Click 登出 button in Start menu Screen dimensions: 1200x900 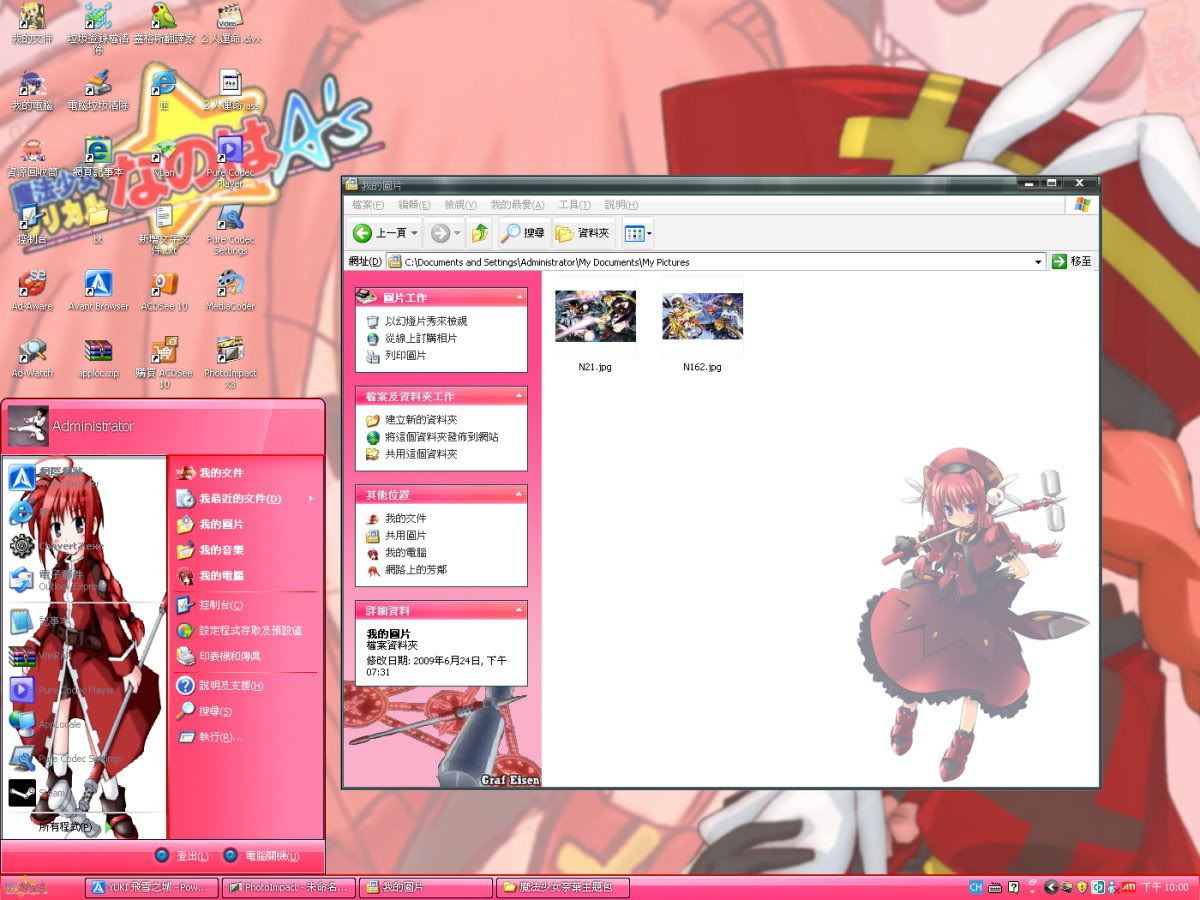click(x=182, y=856)
